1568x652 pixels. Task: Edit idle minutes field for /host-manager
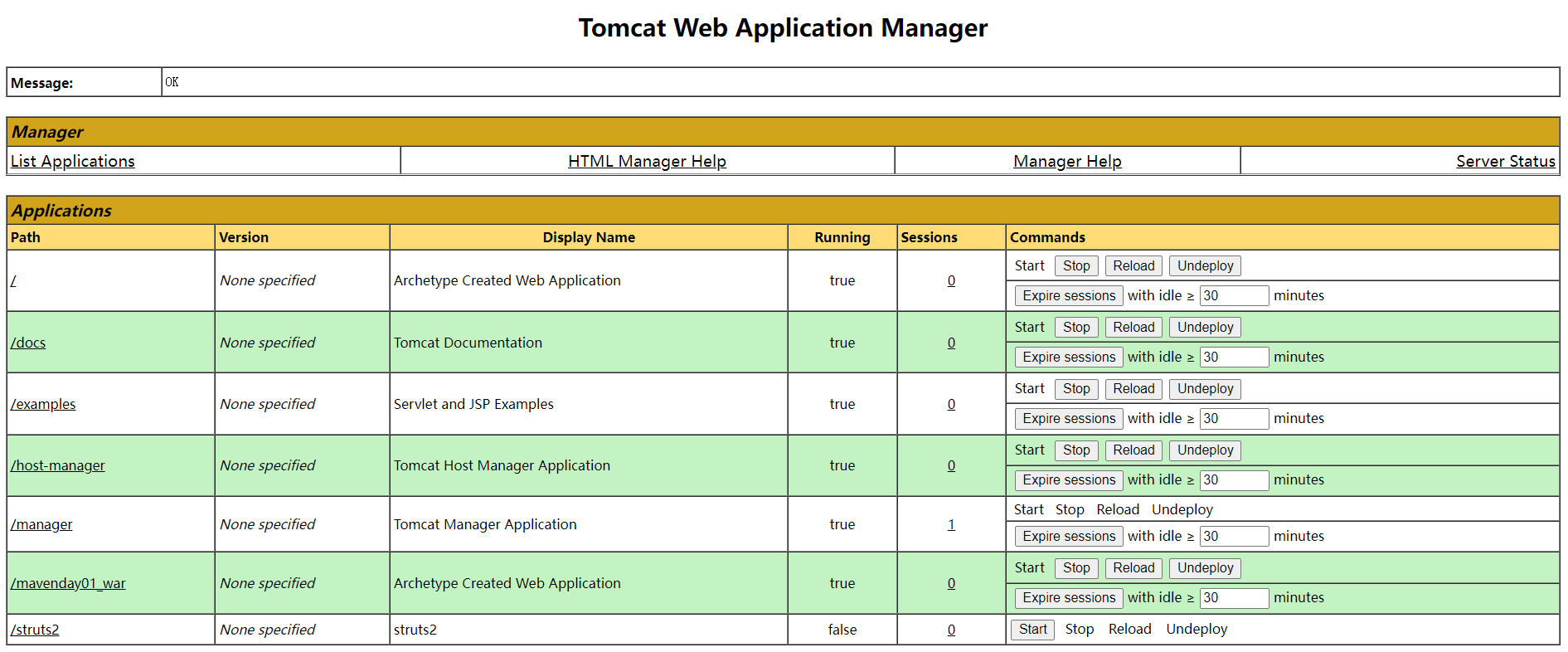coord(1234,479)
